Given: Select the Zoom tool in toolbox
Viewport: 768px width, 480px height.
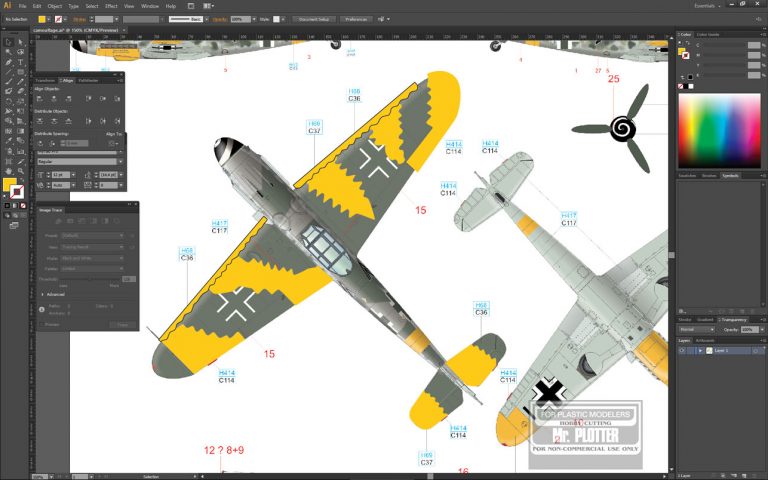Looking at the screenshot, I should tap(21, 171).
